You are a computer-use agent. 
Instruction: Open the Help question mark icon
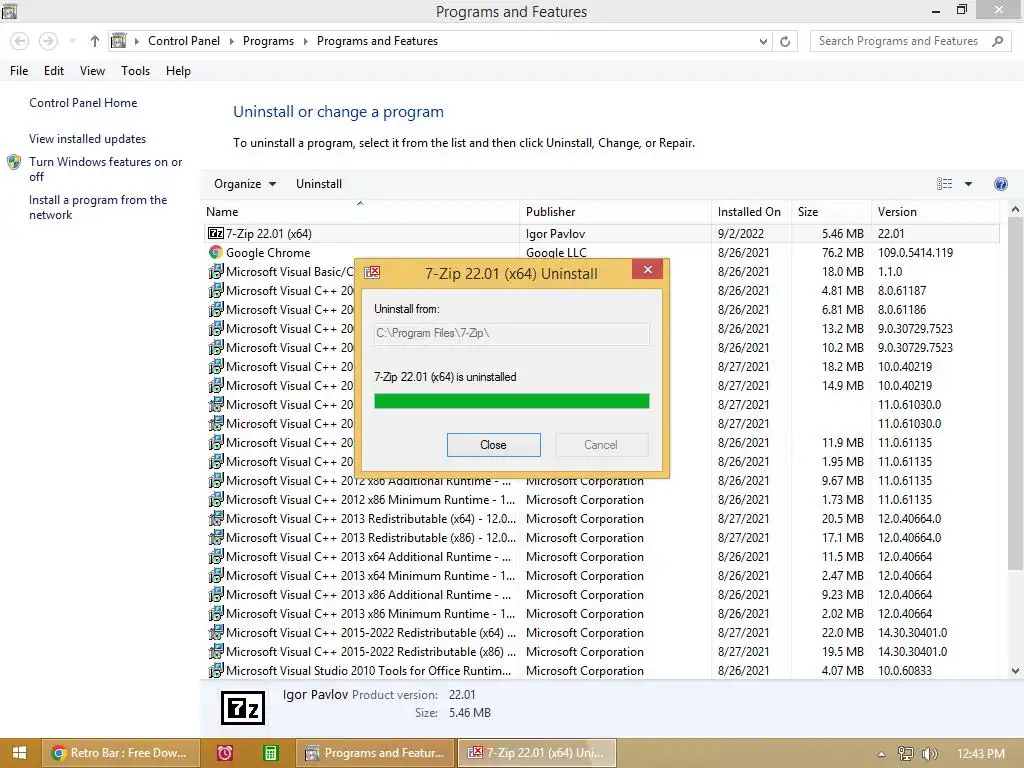click(1000, 184)
